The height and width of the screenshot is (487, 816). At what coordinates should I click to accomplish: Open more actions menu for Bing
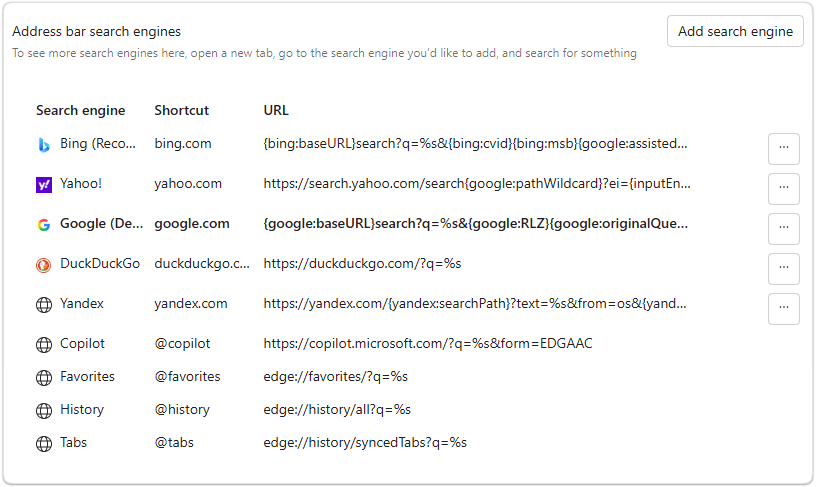784,149
